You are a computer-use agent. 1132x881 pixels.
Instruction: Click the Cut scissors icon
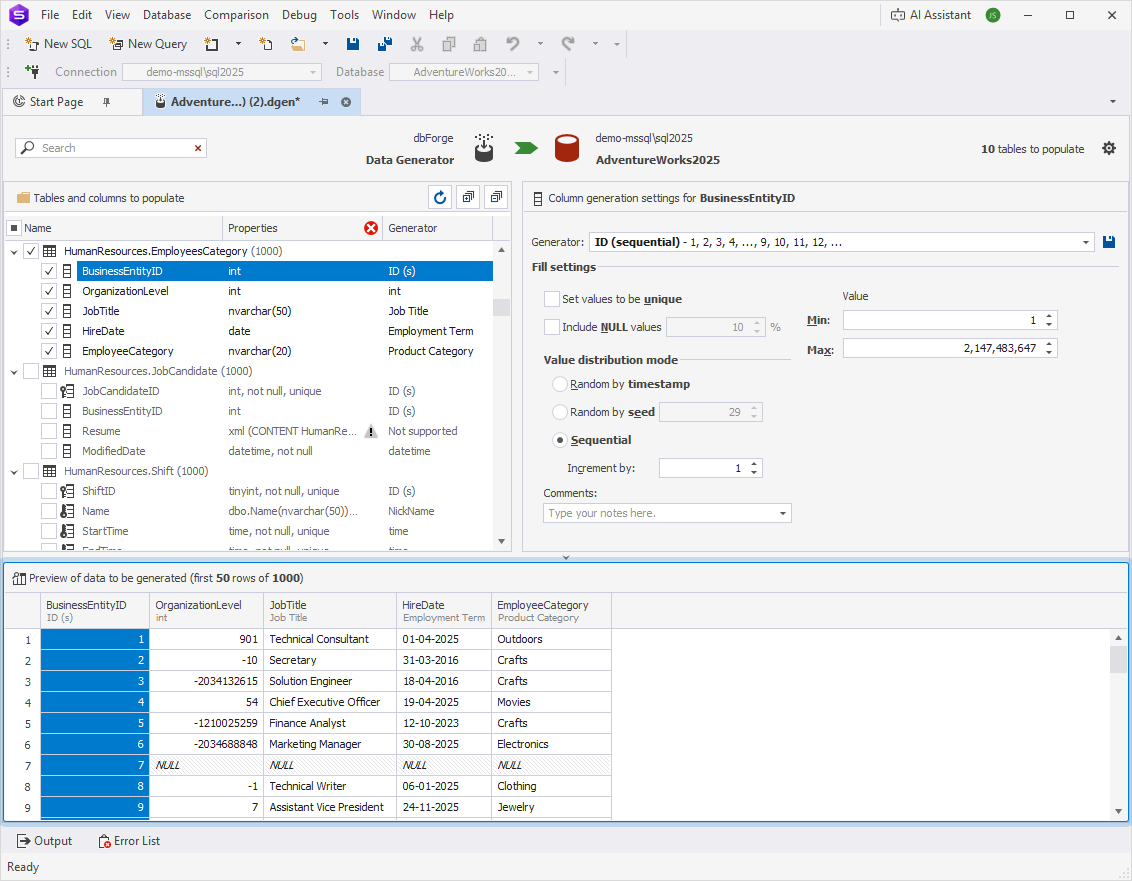coord(417,44)
